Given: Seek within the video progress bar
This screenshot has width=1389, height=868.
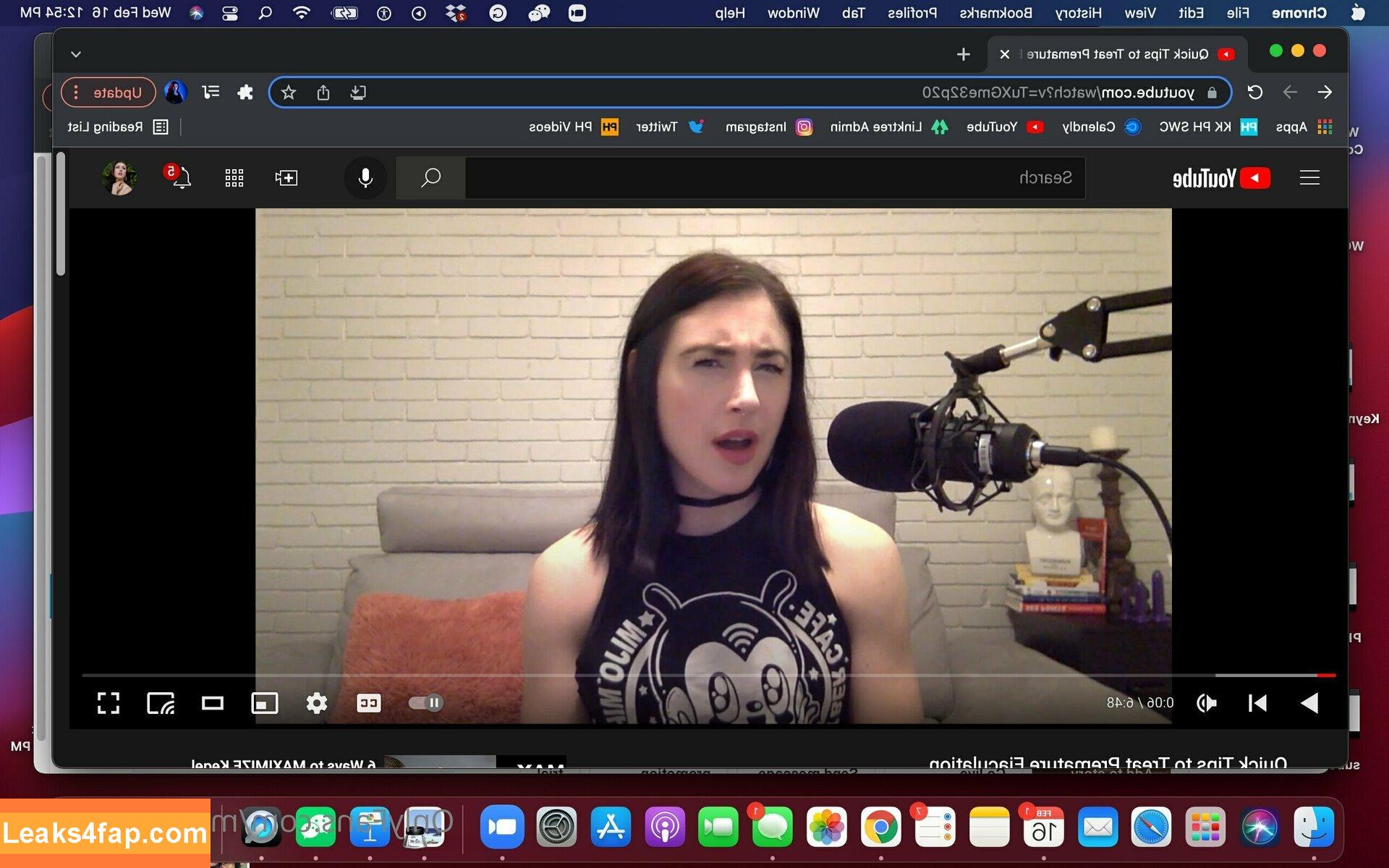Looking at the screenshot, I should 709,675.
